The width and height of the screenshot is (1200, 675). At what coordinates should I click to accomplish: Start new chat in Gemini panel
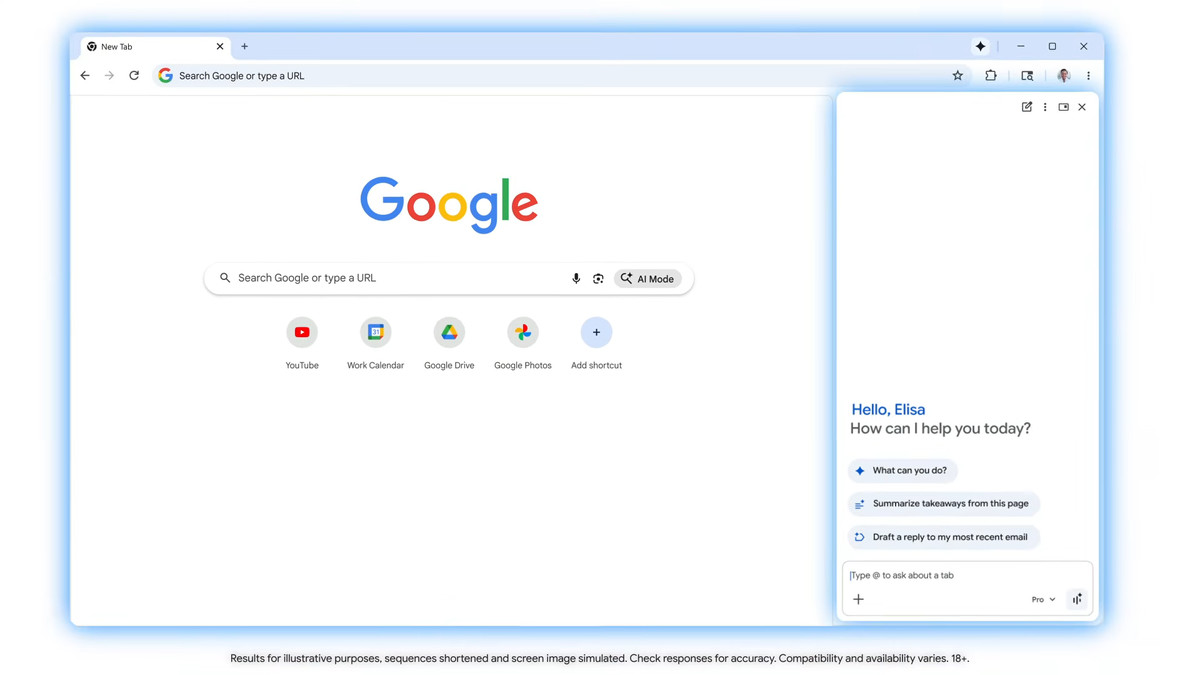(1027, 107)
